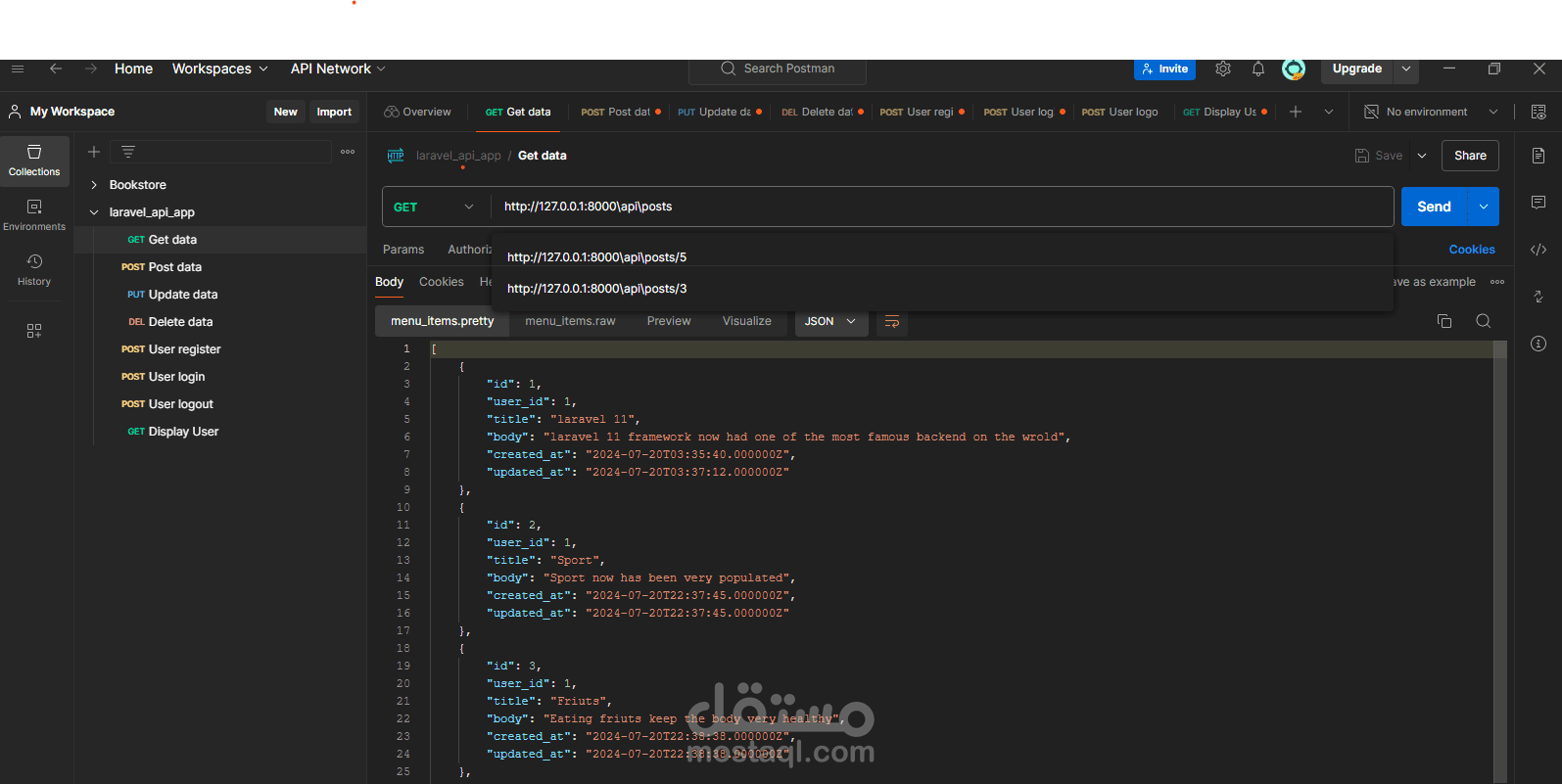1562x784 pixels.
Task: Open related requests icon in right sidebar
Action: [1538, 297]
